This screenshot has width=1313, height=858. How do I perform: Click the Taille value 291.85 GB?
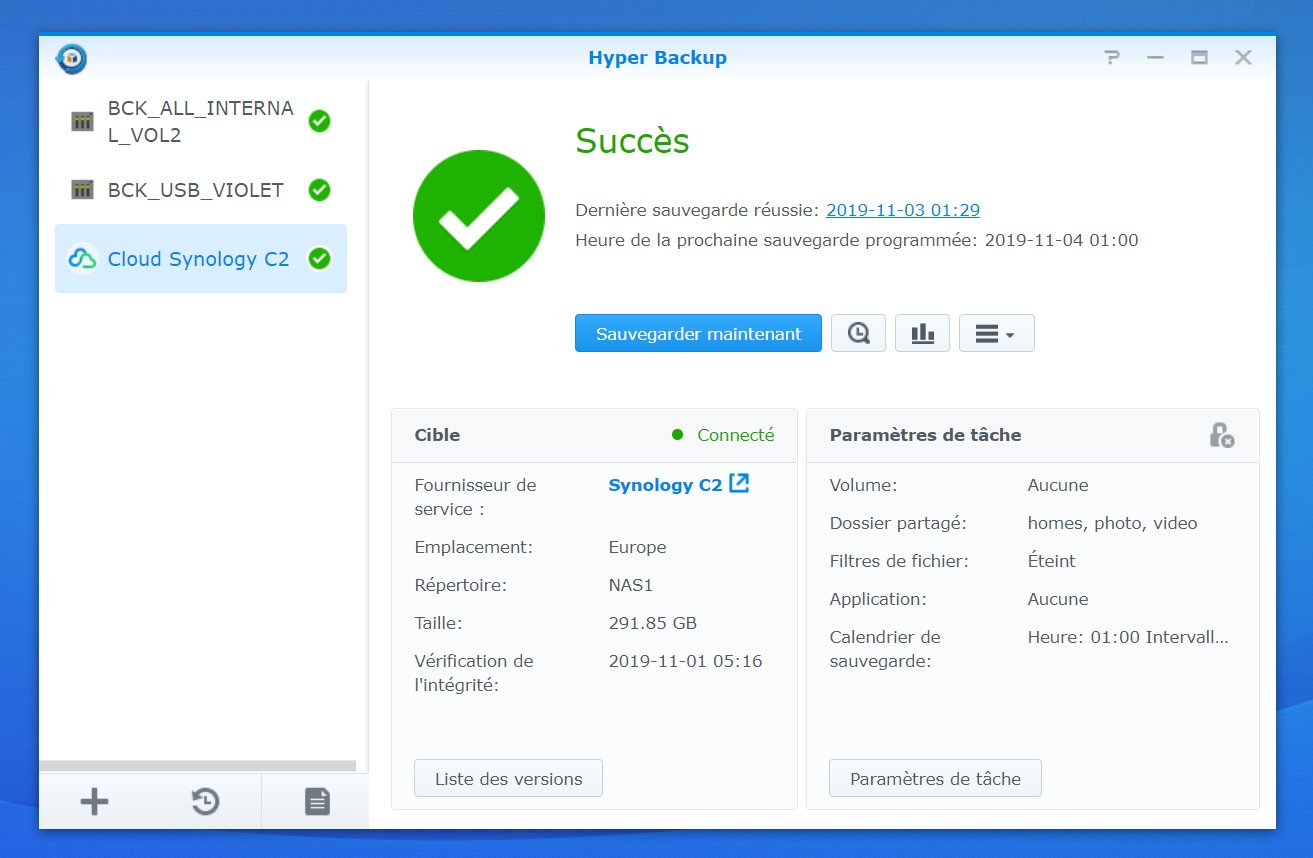(652, 623)
